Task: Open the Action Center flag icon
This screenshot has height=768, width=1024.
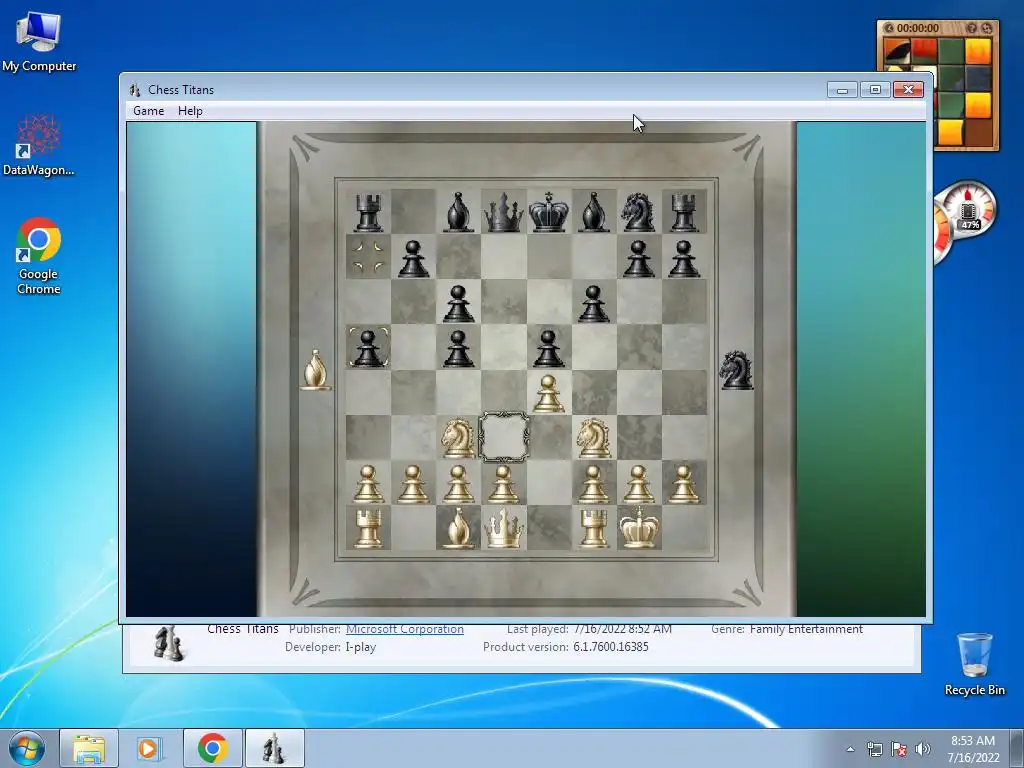Action: [x=899, y=749]
